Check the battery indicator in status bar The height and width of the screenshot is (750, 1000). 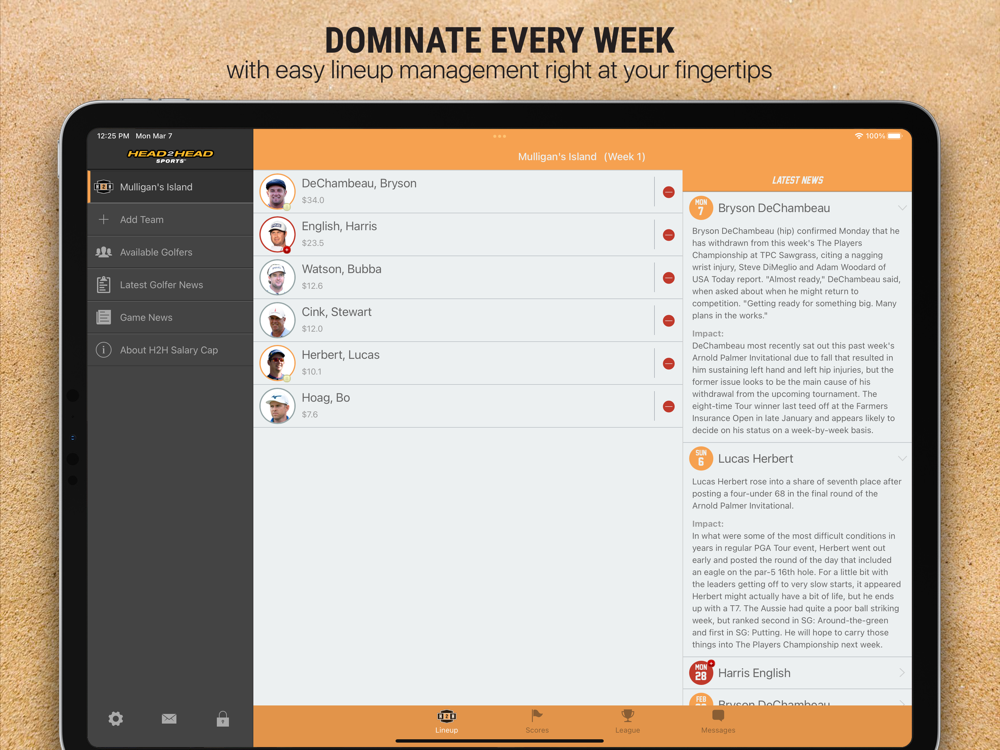pos(895,136)
